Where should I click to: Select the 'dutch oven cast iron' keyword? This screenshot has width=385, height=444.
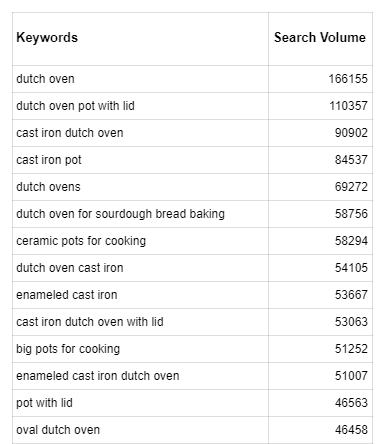(70, 268)
